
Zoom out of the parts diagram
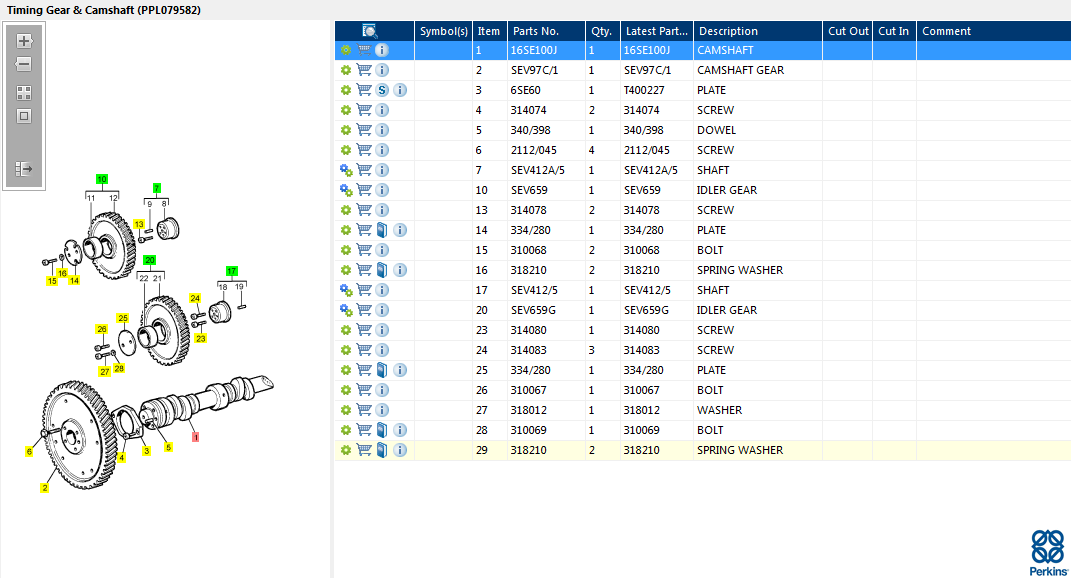[x=24, y=64]
